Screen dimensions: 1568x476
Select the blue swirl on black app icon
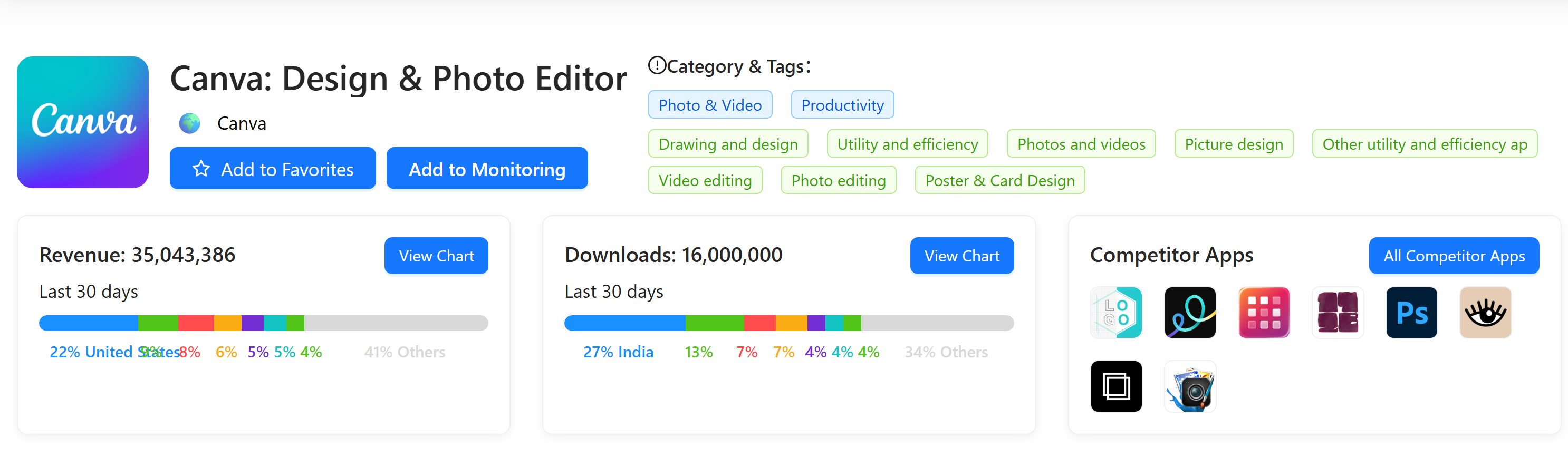pyautogui.click(x=1189, y=313)
